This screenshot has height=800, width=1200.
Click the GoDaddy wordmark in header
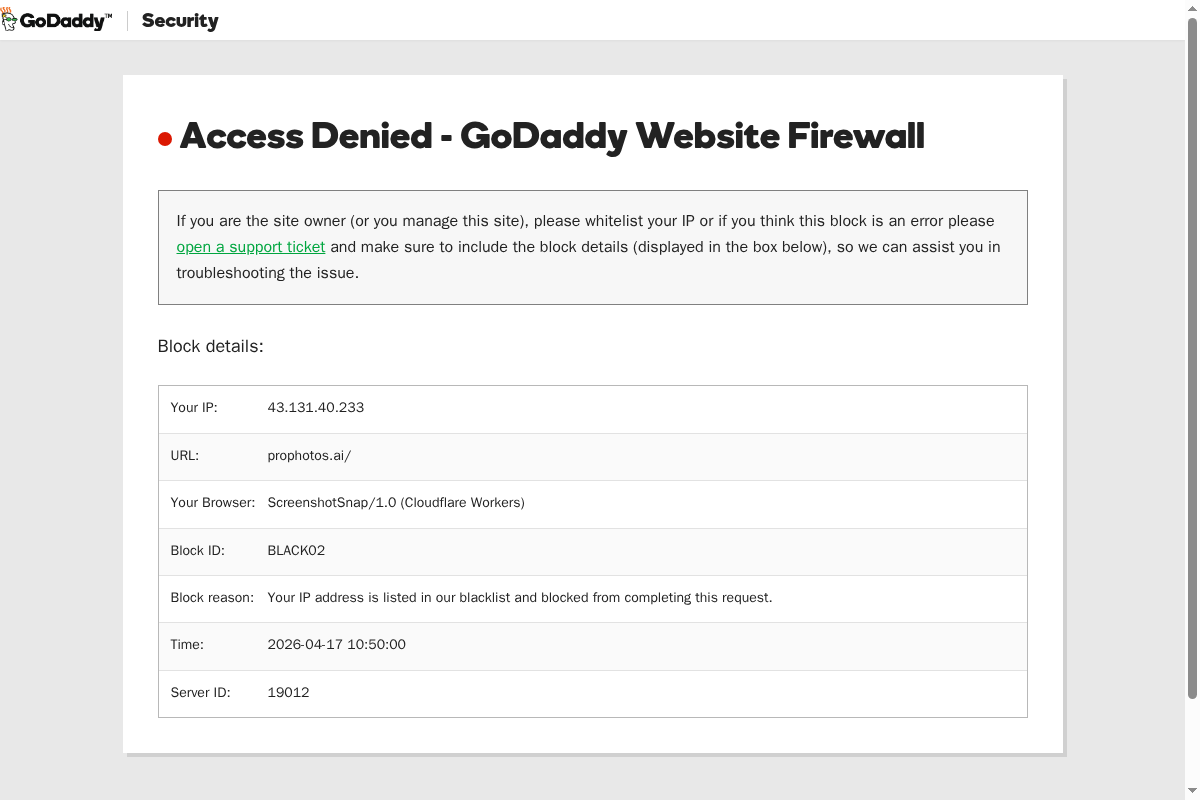(x=66, y=21)
